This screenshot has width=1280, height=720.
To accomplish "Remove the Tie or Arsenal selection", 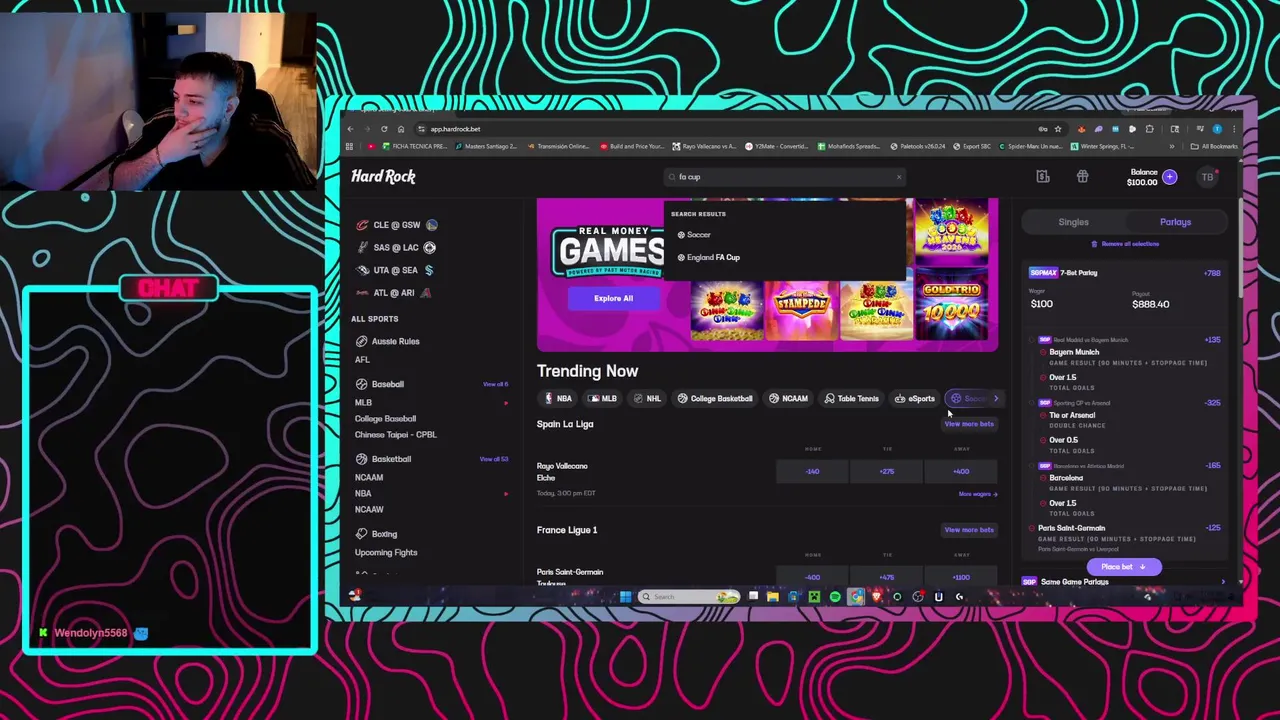I will click(1043, 415).
